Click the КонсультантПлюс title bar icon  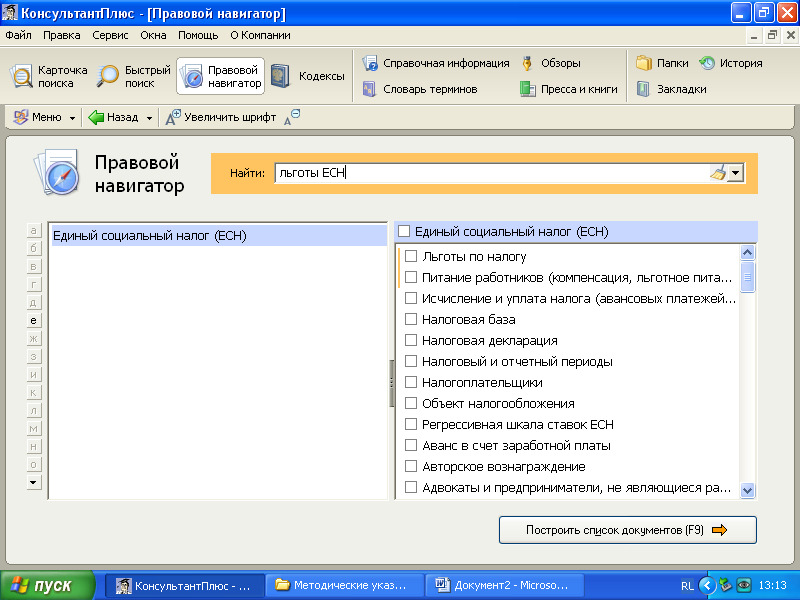point(10,12)
